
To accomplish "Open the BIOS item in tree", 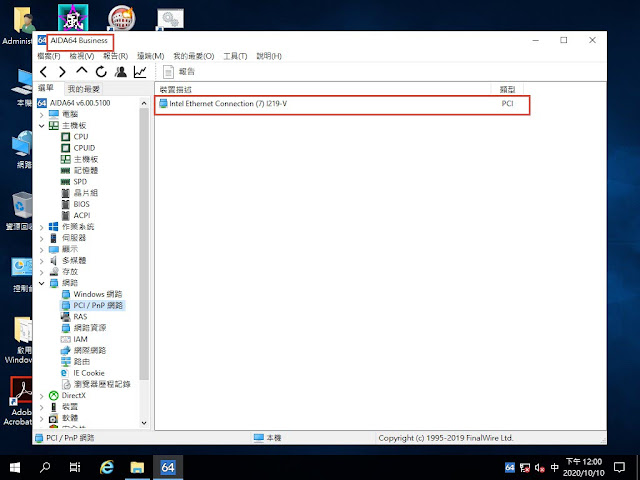I will click(81, 204).
